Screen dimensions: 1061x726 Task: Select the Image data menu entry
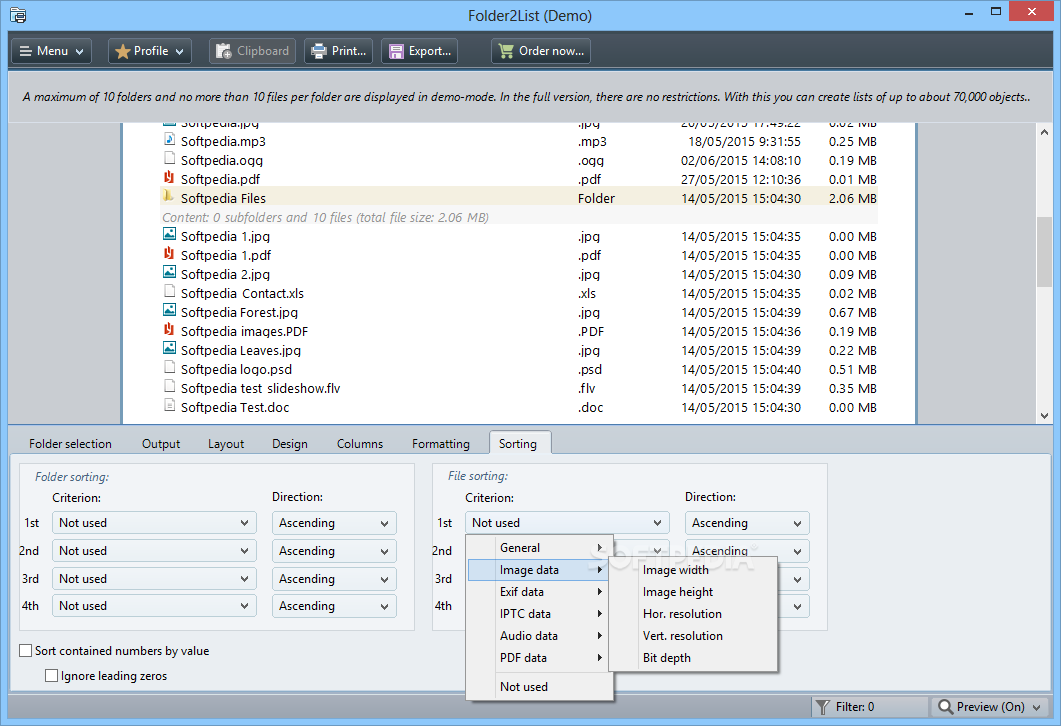click(x=539, y=570)
